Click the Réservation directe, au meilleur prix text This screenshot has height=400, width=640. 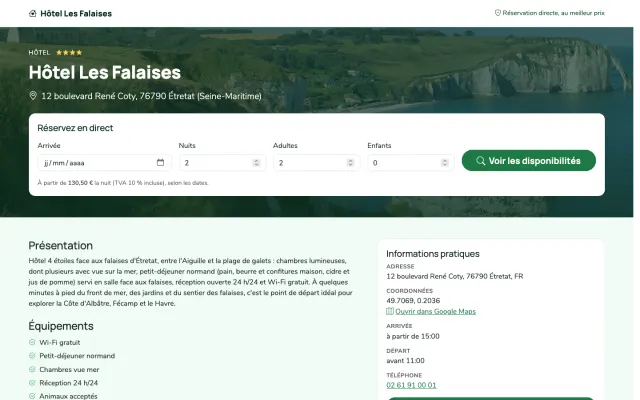553,13
